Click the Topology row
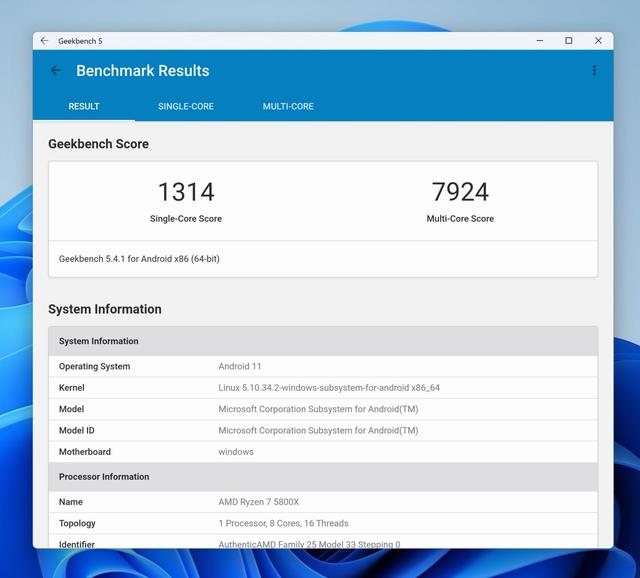640x578 pixels. click(323, 523)
